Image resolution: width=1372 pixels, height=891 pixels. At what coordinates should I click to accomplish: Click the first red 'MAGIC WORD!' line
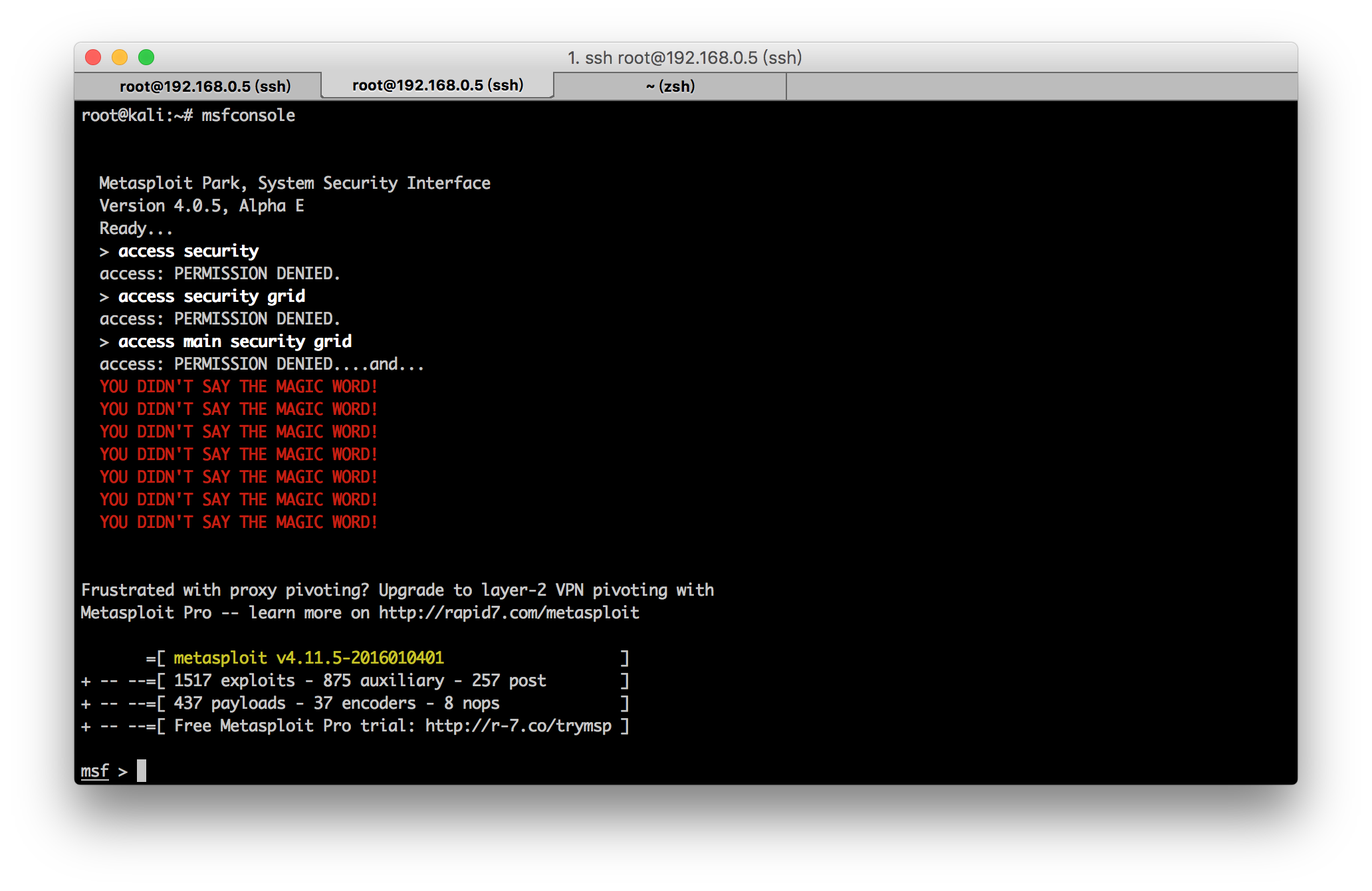[x=239, y=386]
